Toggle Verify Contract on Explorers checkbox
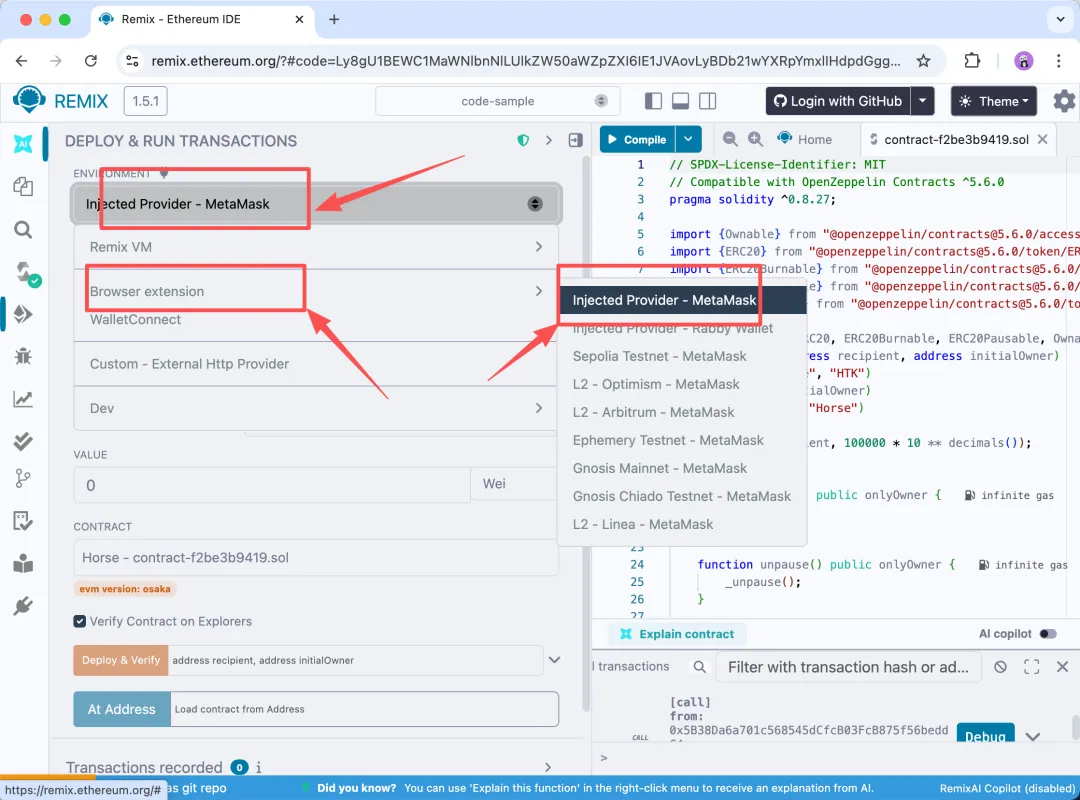Viewport: 1080px width, 800px height. click(80, 622)
